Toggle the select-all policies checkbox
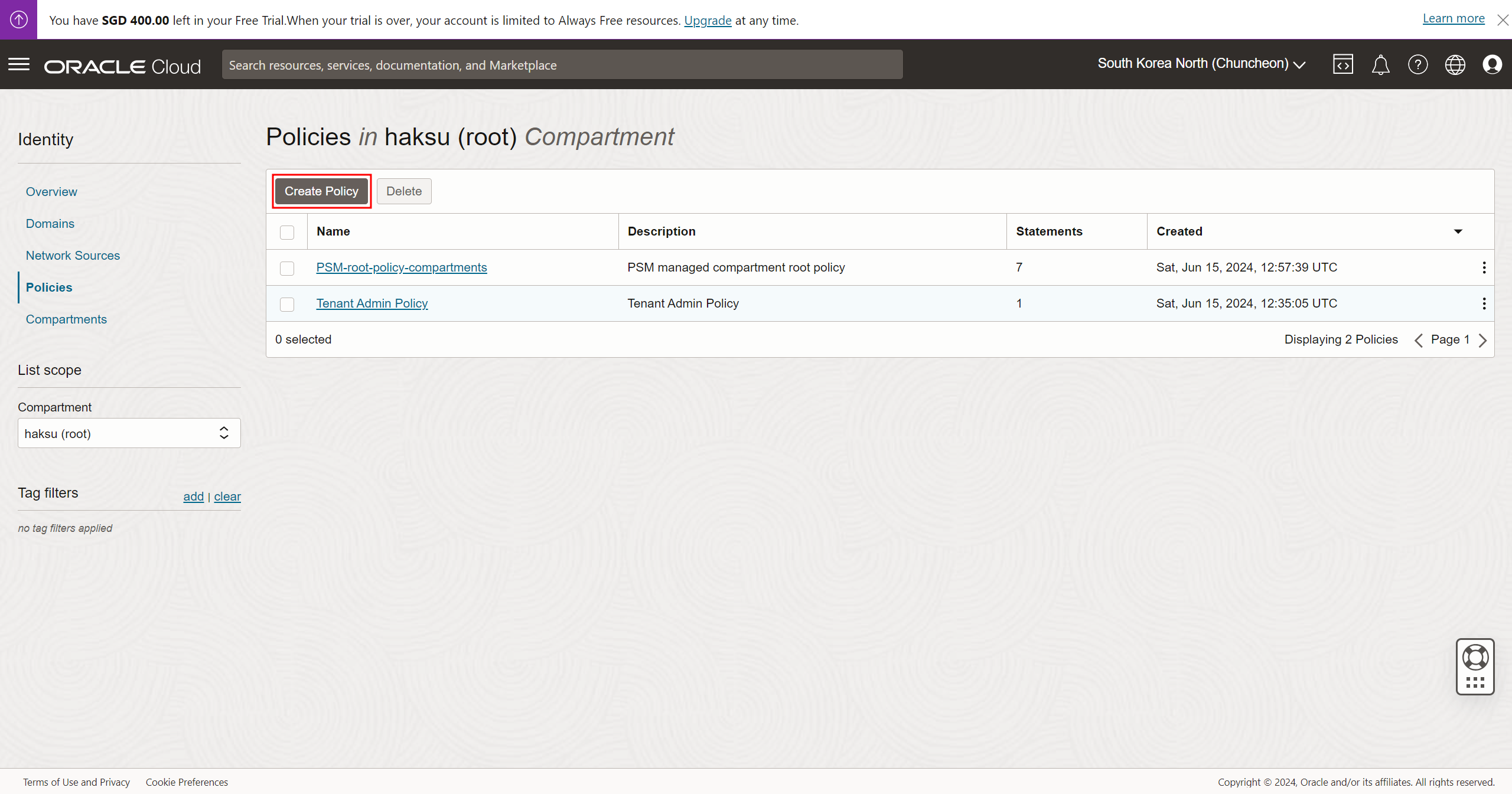 click(x=287, y=232)
